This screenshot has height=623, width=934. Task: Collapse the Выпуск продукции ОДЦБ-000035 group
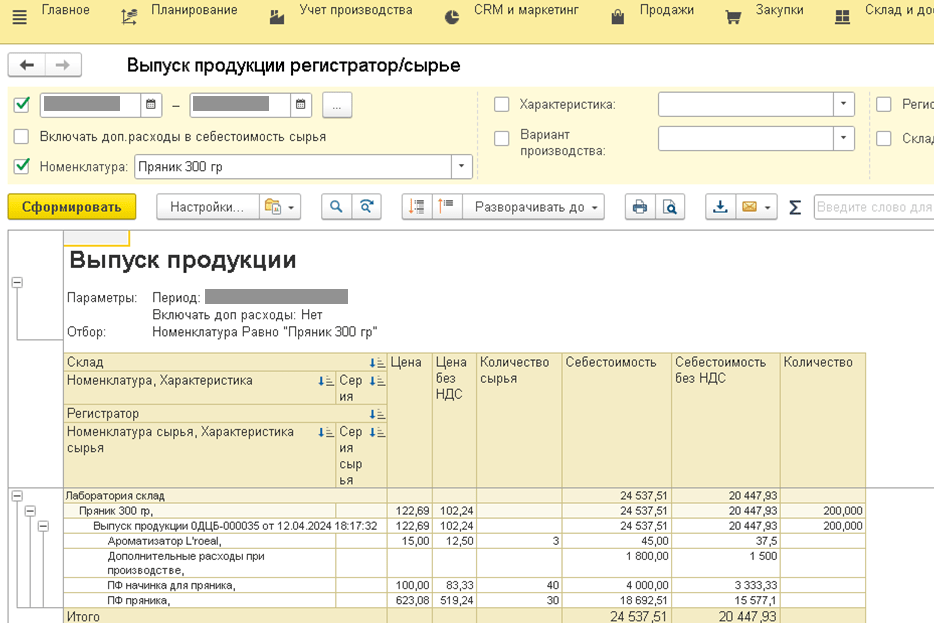(x=43, y=526)
